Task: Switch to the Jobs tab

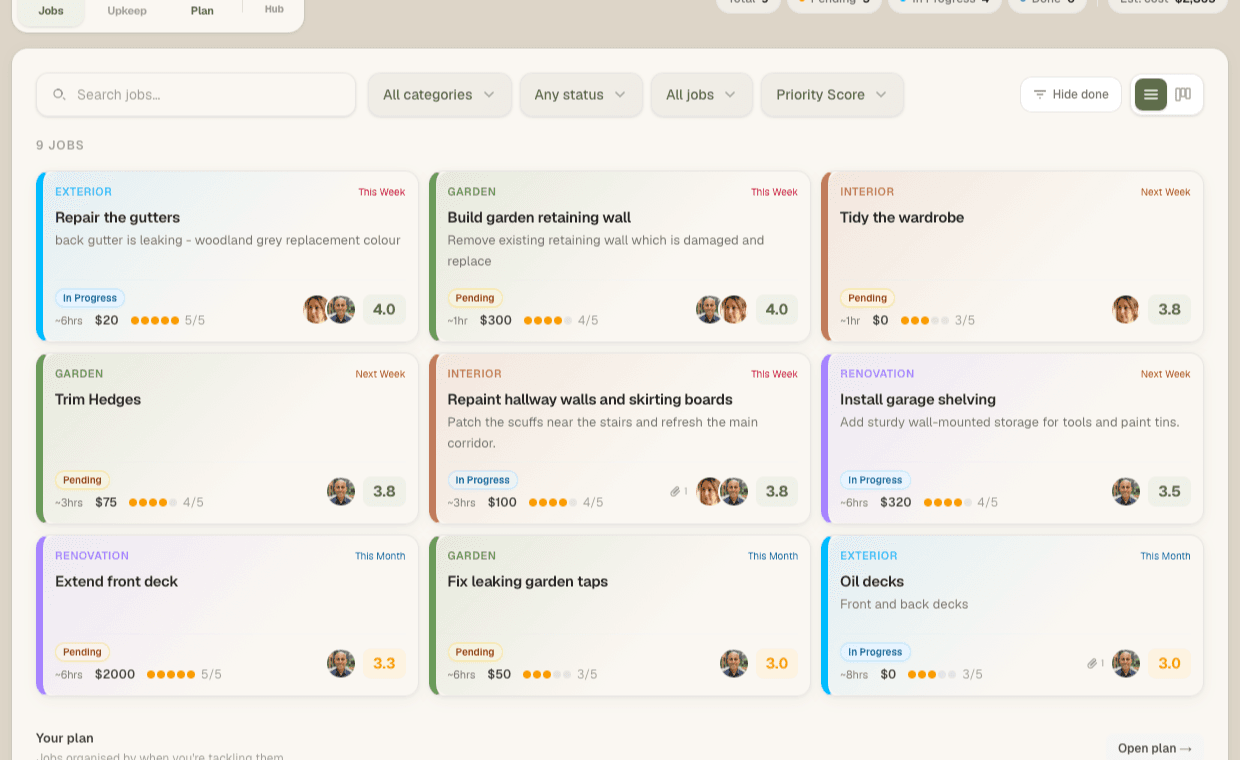Action: (51, 10)
